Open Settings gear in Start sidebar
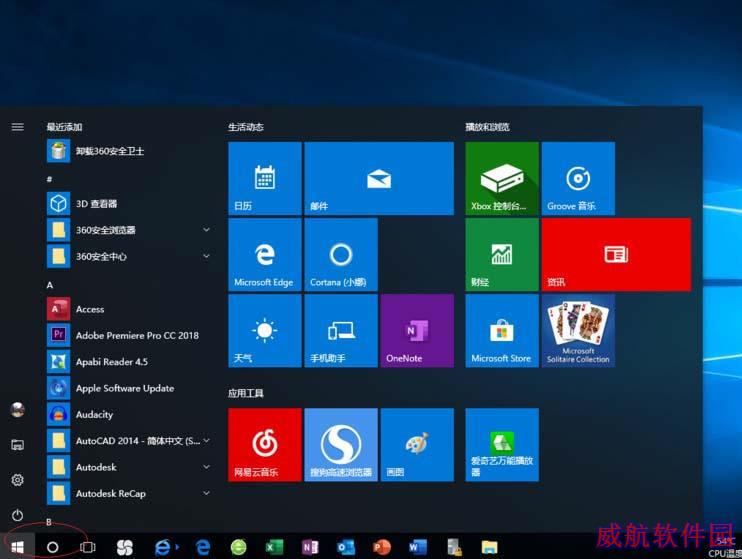 point(18,479)
